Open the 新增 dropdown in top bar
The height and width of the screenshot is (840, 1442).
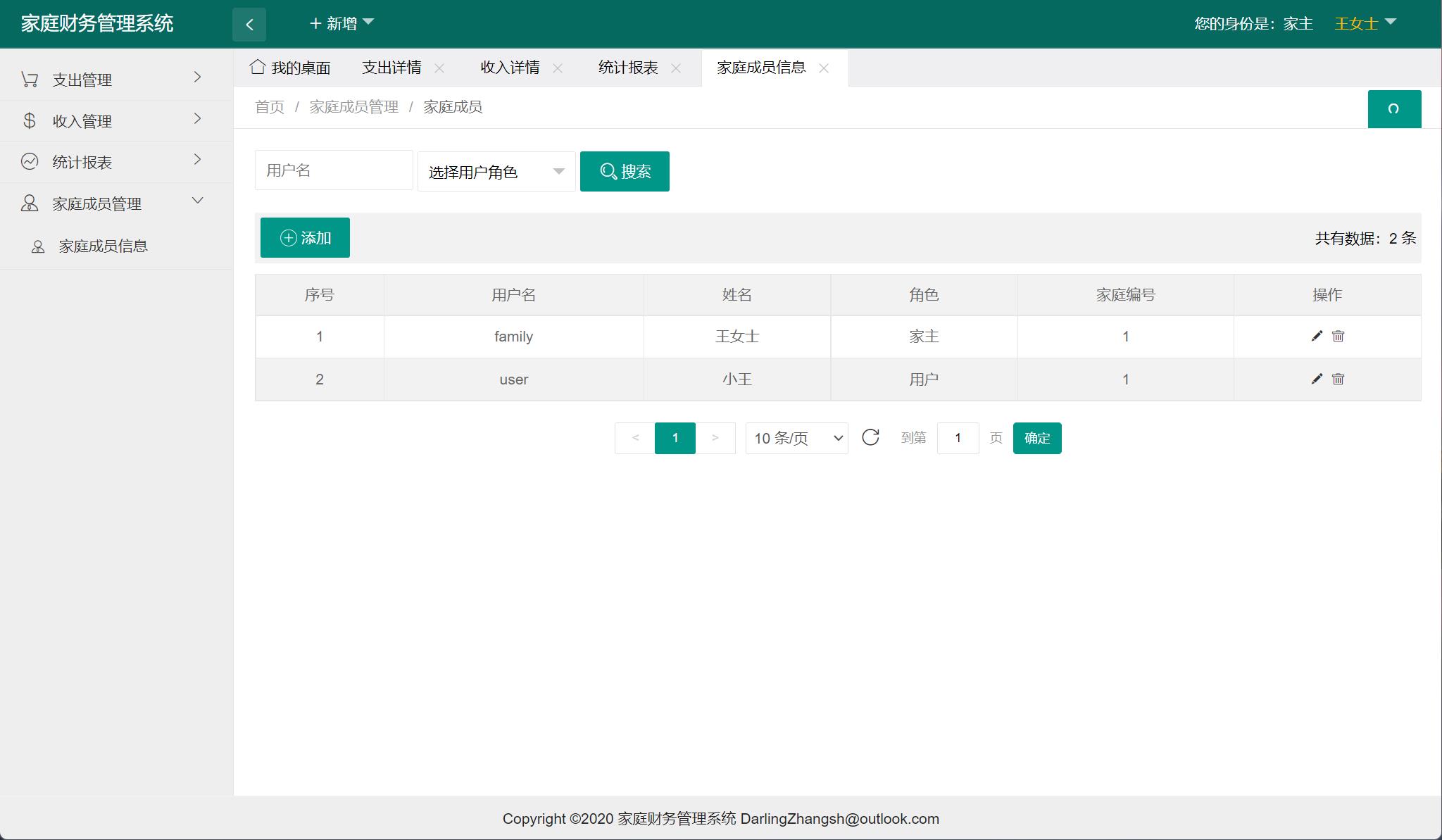pyautogui.click(x=342, y=23)
